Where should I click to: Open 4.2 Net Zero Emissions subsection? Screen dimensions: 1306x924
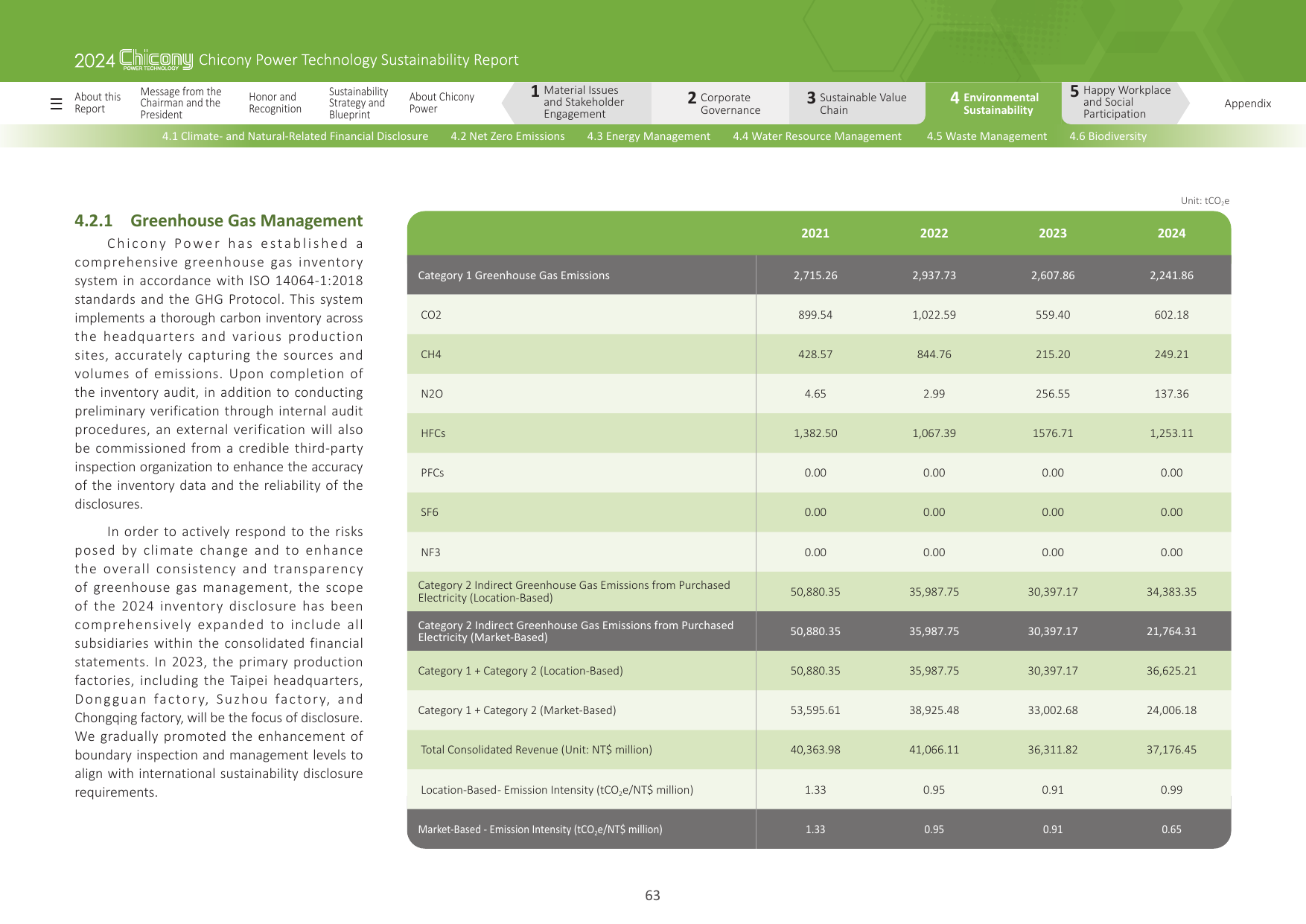pos(507,136)
